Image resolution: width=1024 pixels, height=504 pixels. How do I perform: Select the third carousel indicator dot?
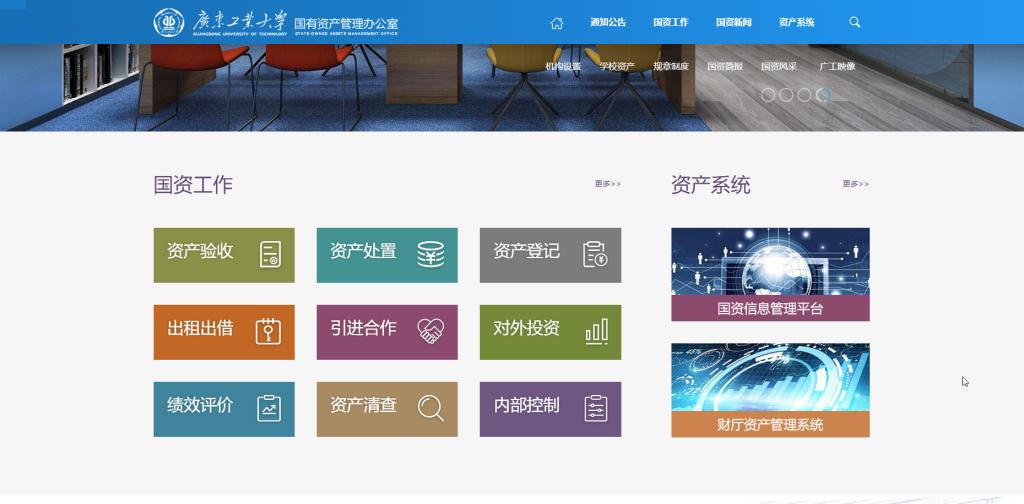click(804, 95)
